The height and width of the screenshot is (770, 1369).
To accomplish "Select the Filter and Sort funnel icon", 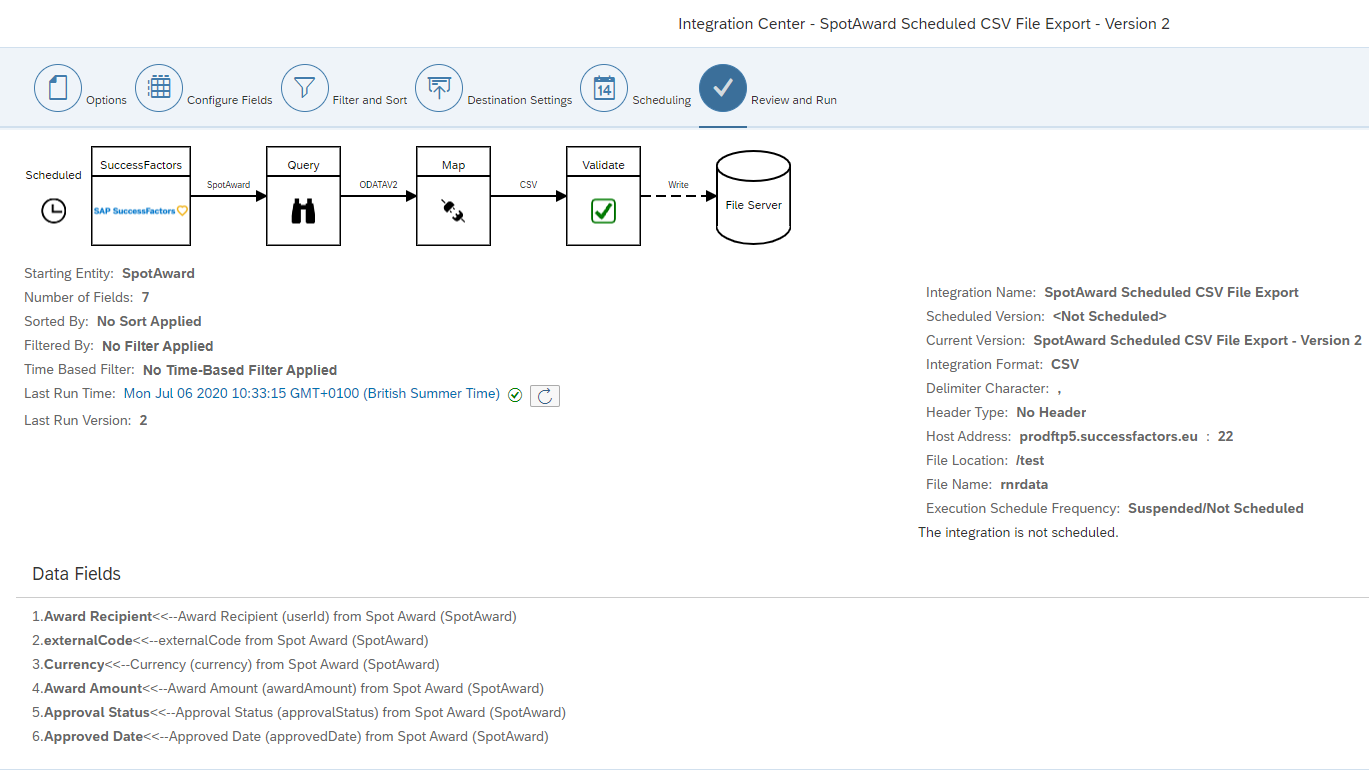I will click(x=305, y=88).
